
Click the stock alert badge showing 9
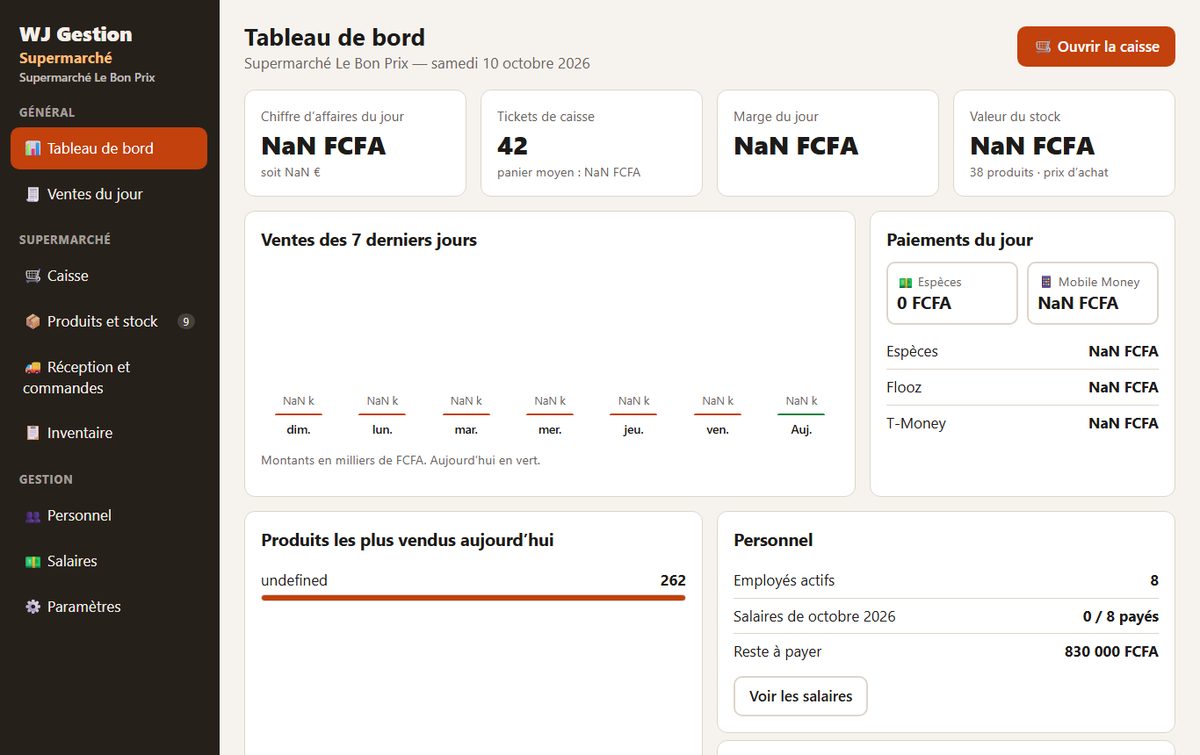186,321
